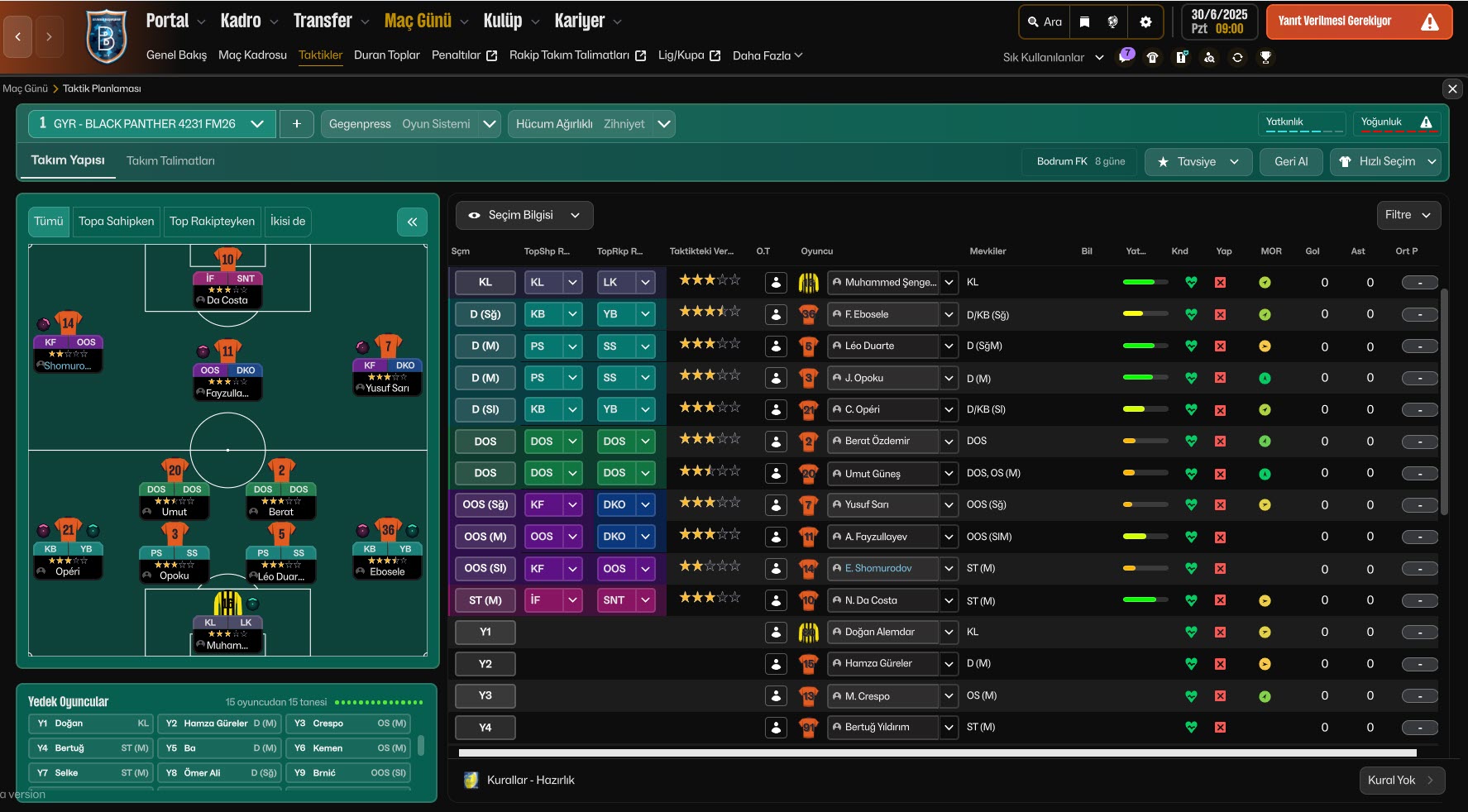
Task: Click the scouting search shortcut icon
Action: click(1209, 58)
